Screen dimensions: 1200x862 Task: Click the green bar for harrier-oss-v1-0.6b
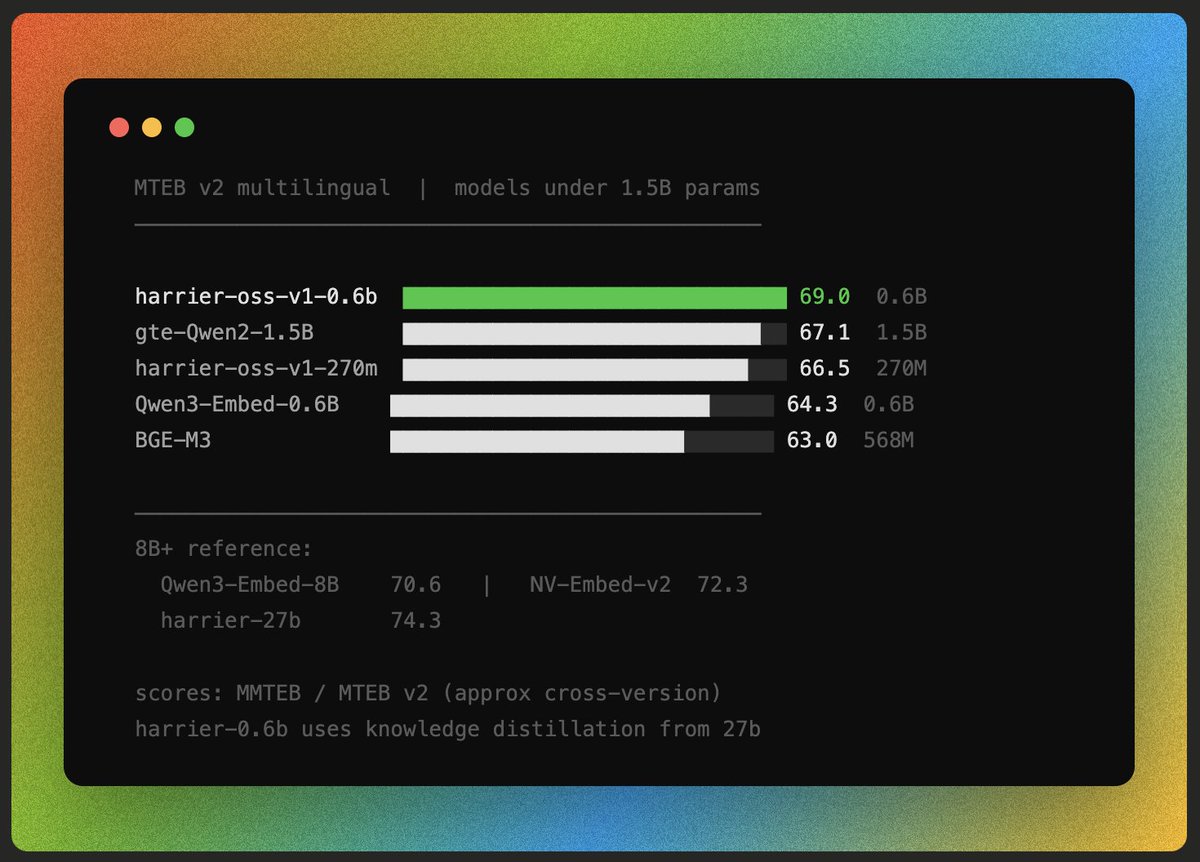[x=595, y=297]
